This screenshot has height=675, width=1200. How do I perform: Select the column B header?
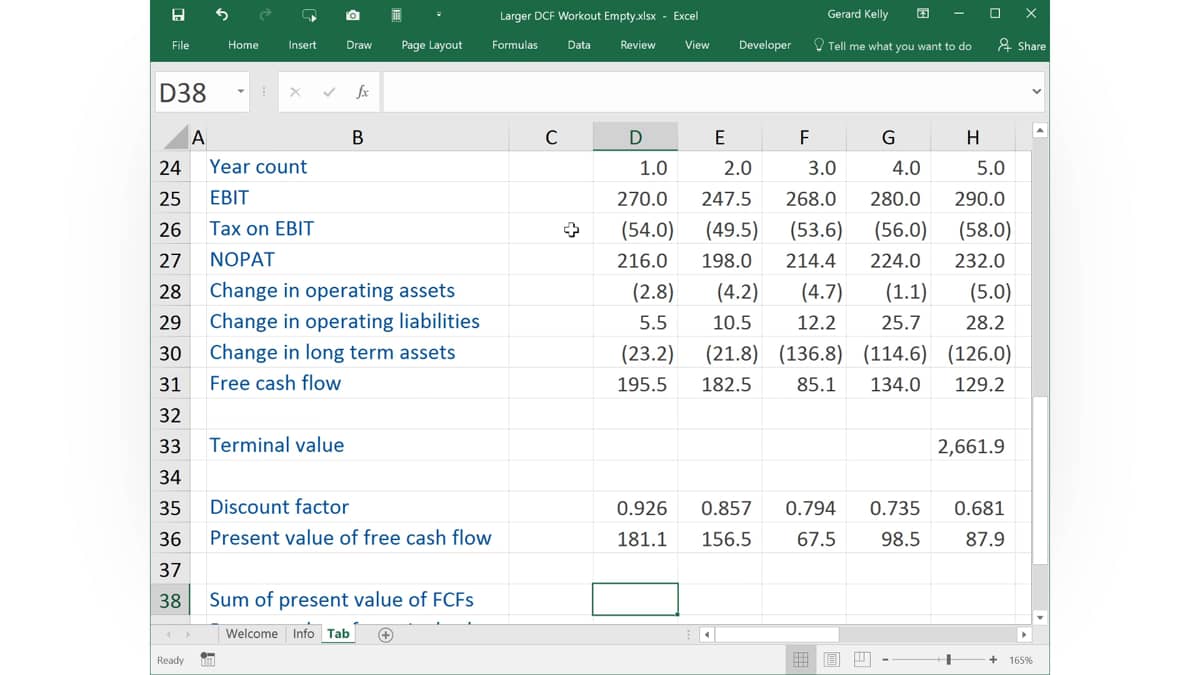point(358,138)
